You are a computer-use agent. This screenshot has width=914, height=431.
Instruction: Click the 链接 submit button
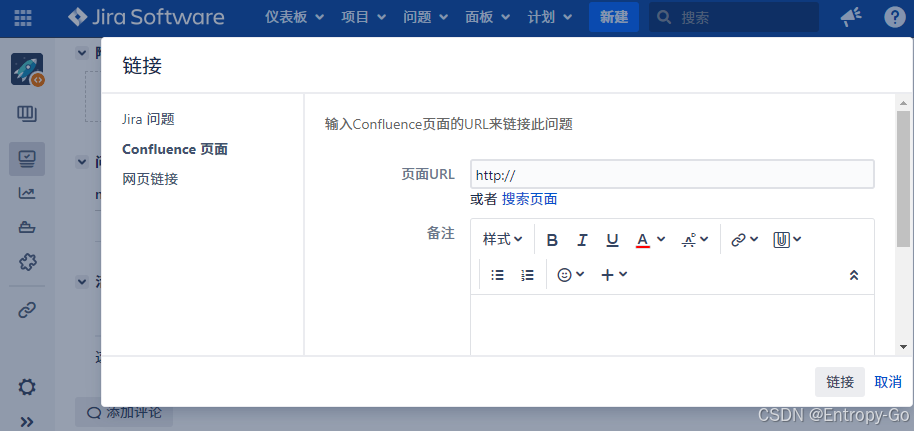(x=840, y=382)
